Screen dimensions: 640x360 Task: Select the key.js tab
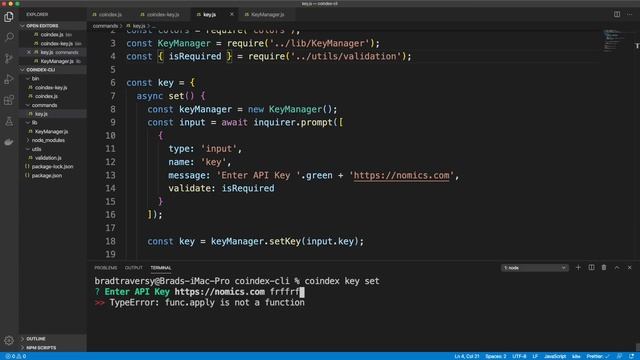(210, 14)
